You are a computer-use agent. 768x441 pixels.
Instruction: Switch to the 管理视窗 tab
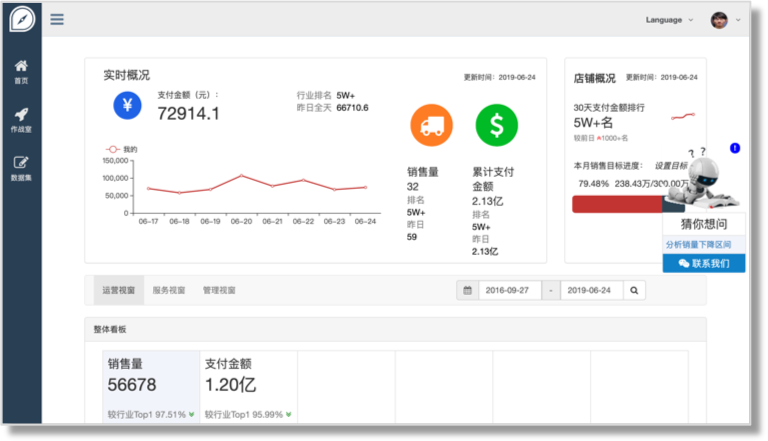click(x=219, y=291)
